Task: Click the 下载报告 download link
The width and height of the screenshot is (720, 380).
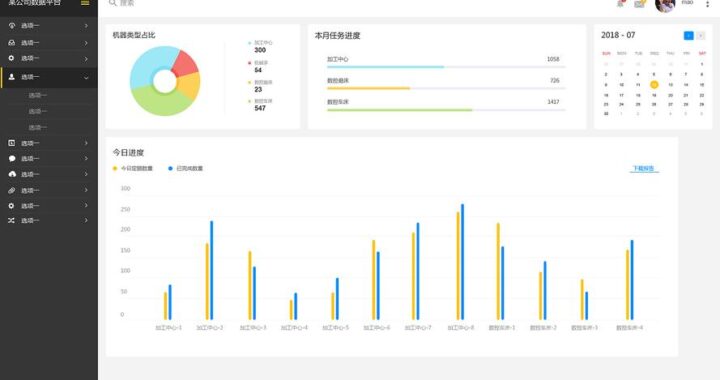Action: (x=644, y=168)
